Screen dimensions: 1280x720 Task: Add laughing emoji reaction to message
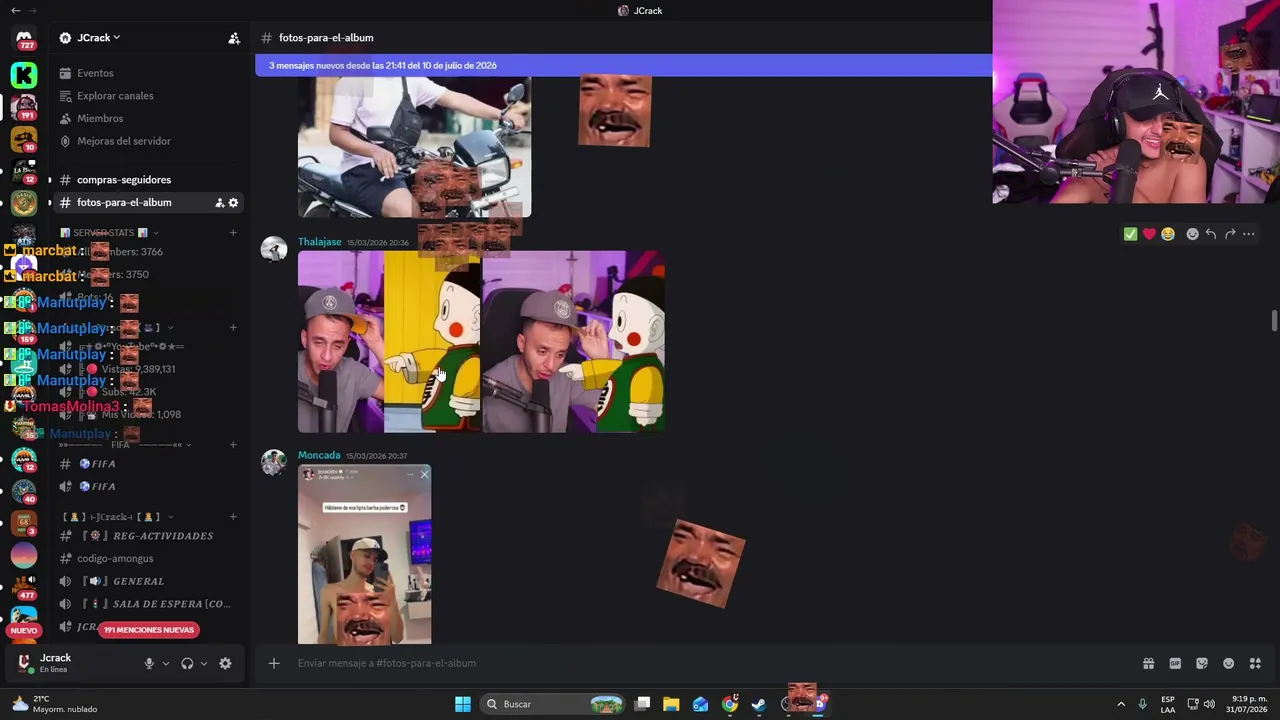click(x=1168, y=234)
